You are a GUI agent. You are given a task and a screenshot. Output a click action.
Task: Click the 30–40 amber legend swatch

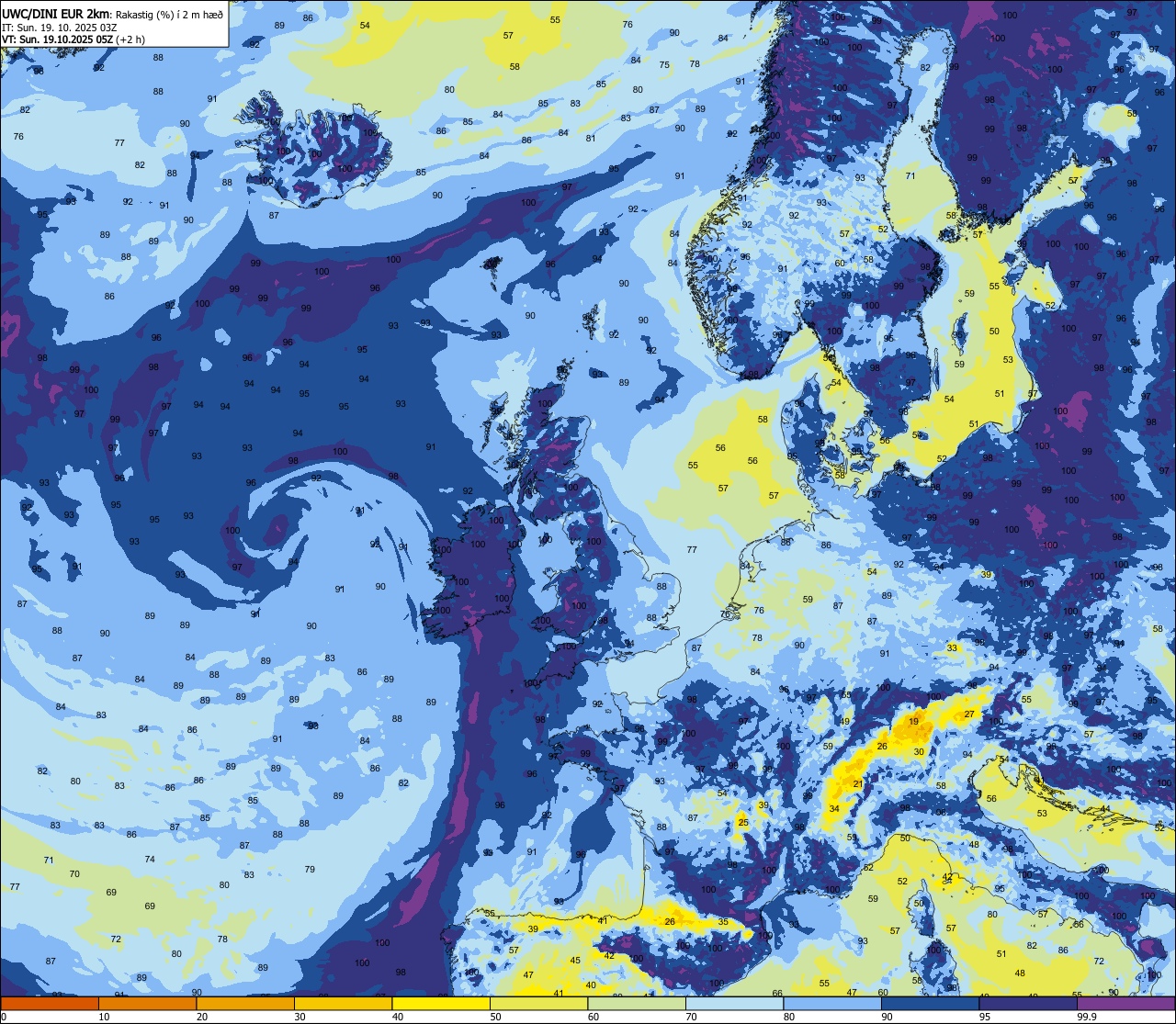343,1003
